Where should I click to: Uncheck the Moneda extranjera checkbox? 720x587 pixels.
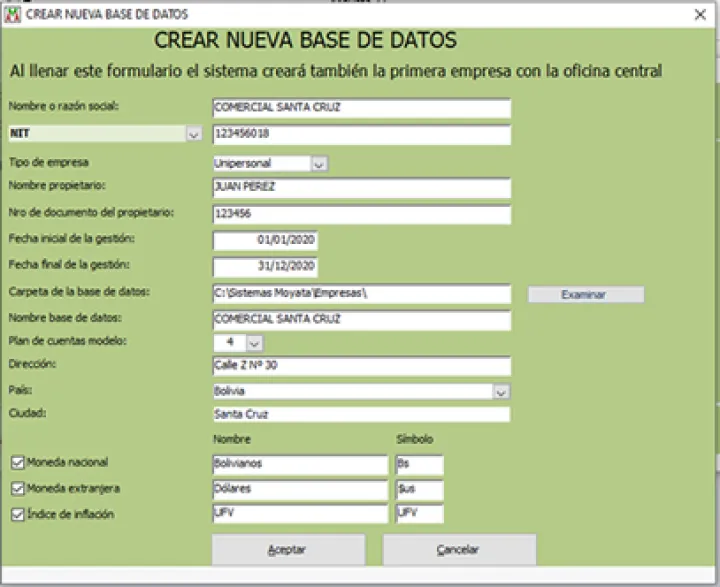pos(17,488)
